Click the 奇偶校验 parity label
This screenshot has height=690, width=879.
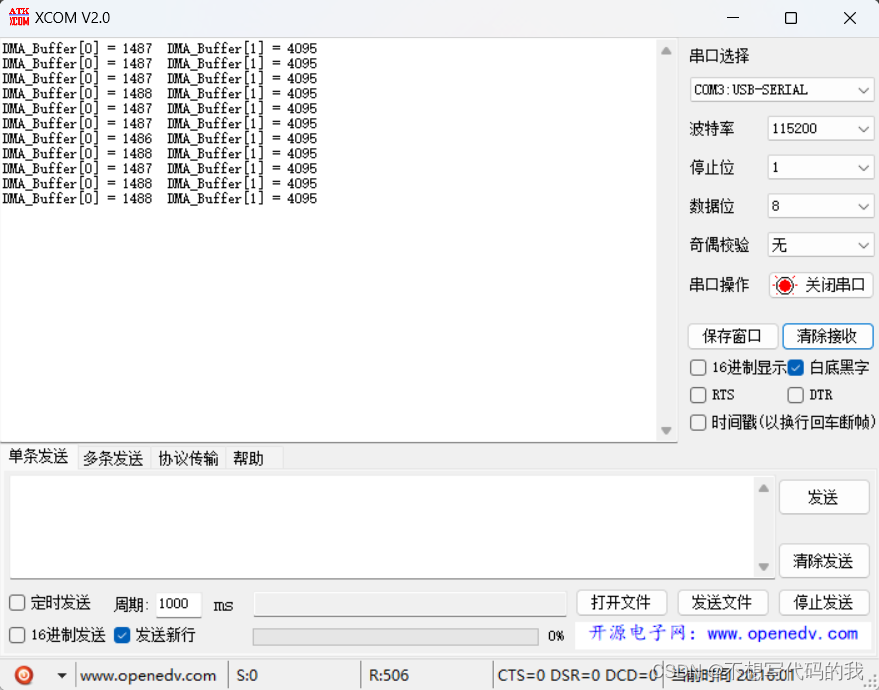pos(719,245)
